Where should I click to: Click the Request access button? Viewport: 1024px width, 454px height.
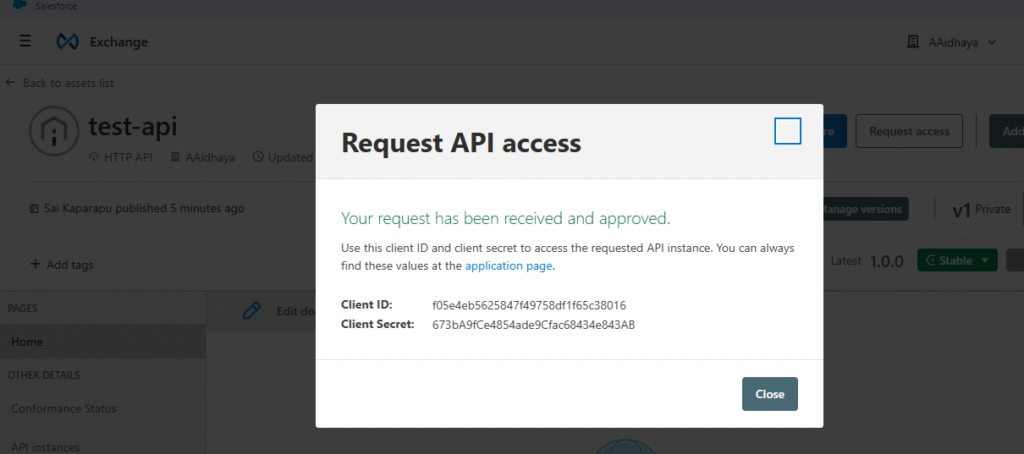coord(909,131)
